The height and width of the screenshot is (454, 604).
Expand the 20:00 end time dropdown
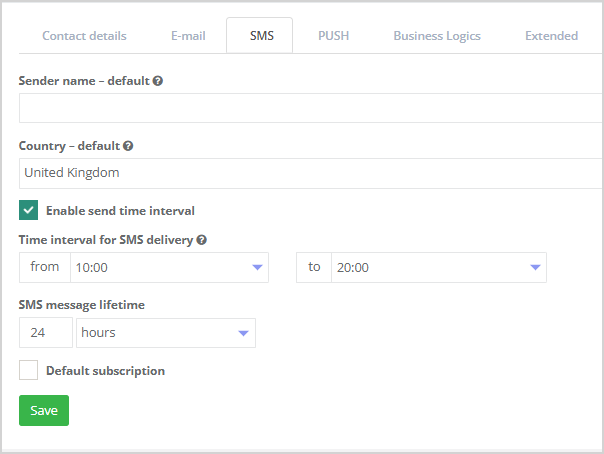click(438, 268)
